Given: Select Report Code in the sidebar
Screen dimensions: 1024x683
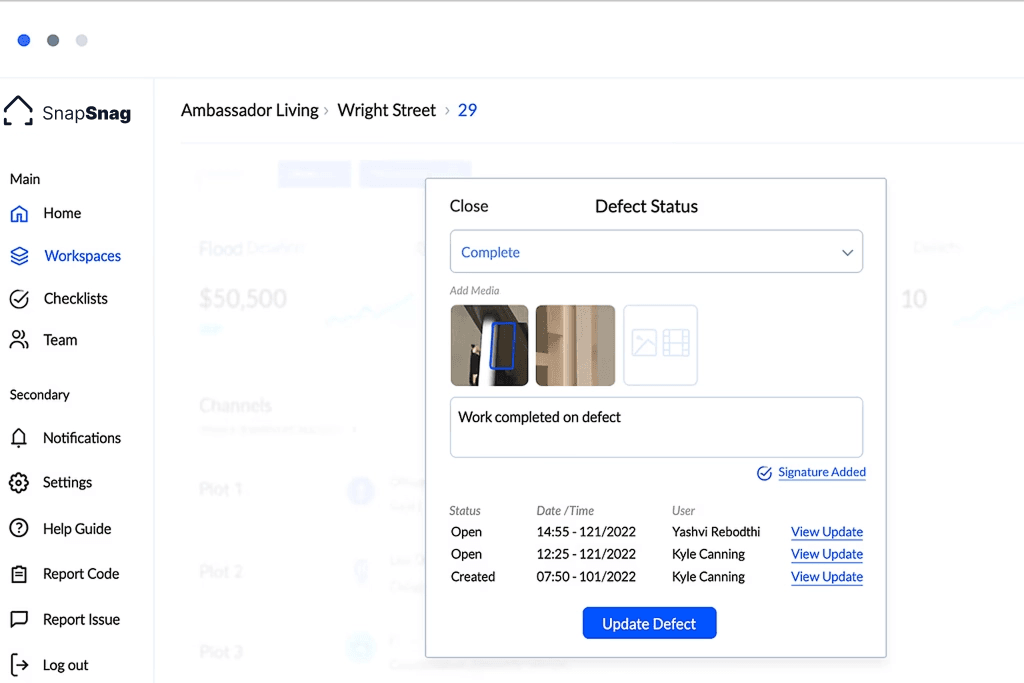Looking at the screenshot, I should point(80,574).
